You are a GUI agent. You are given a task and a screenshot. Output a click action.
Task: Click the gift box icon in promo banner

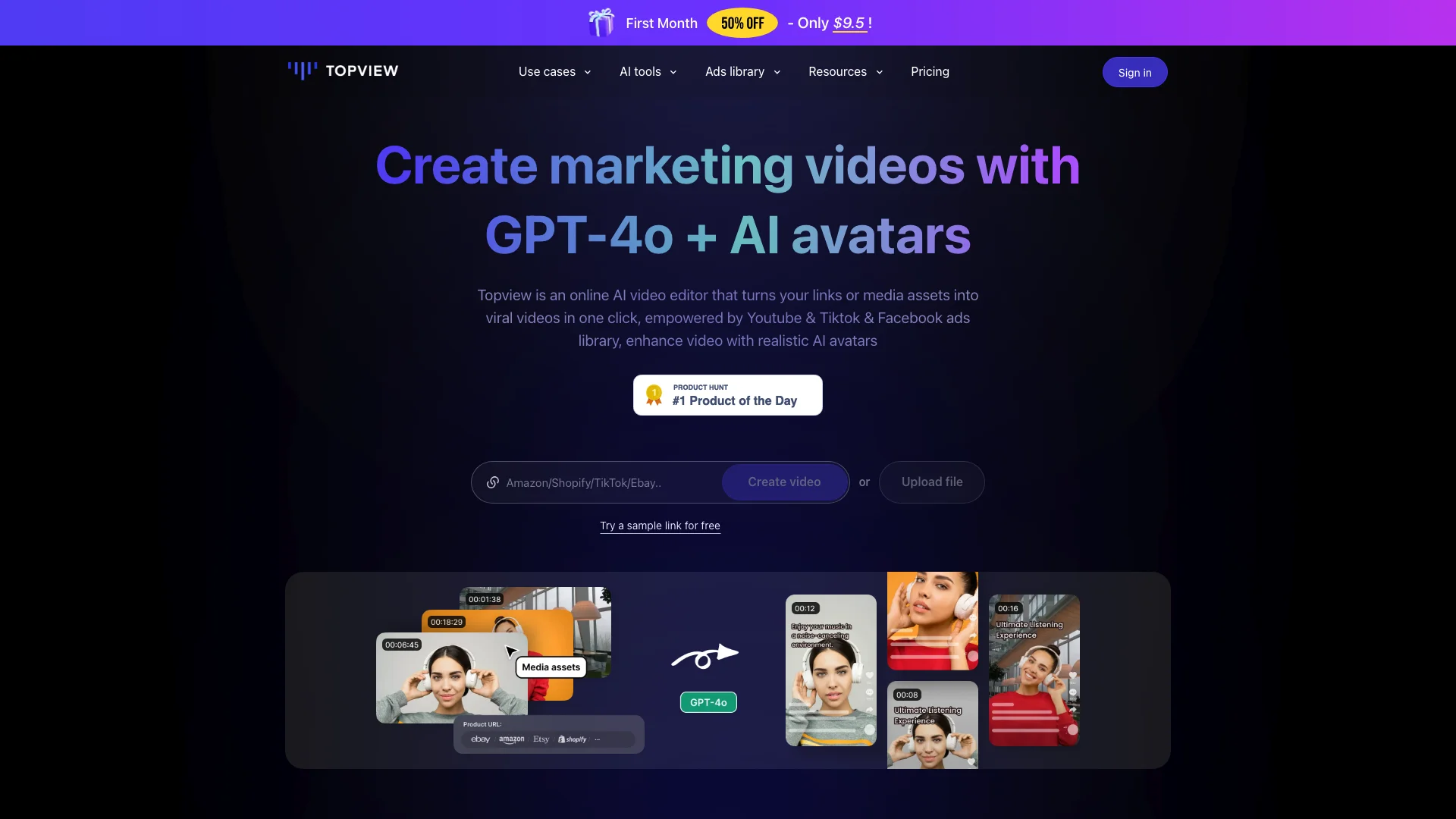click(x=600, y=22)
